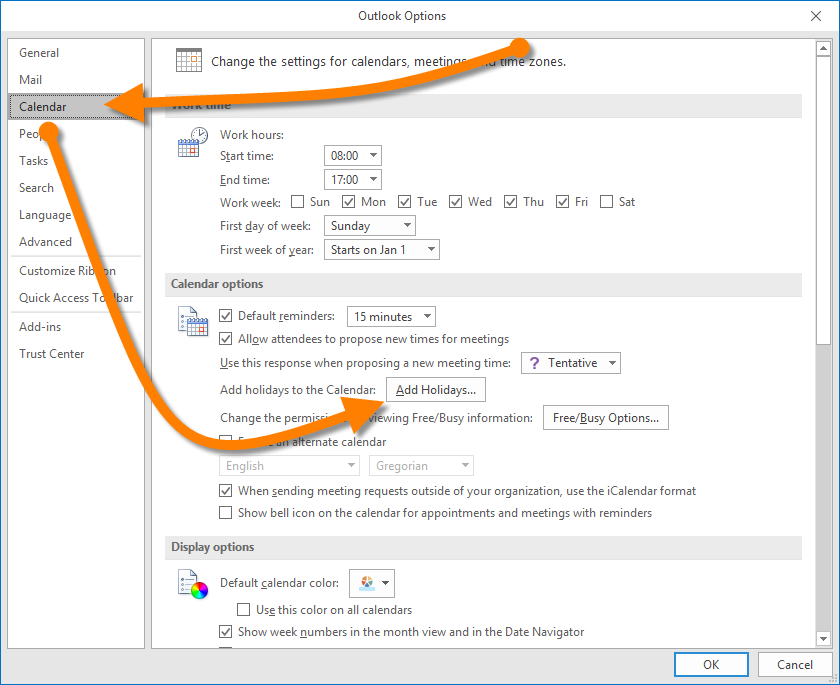Image resolution: width=840 pixels, height=685 pixels.
Task: Click the Display options color wheel icon
Action: (191, 583)
